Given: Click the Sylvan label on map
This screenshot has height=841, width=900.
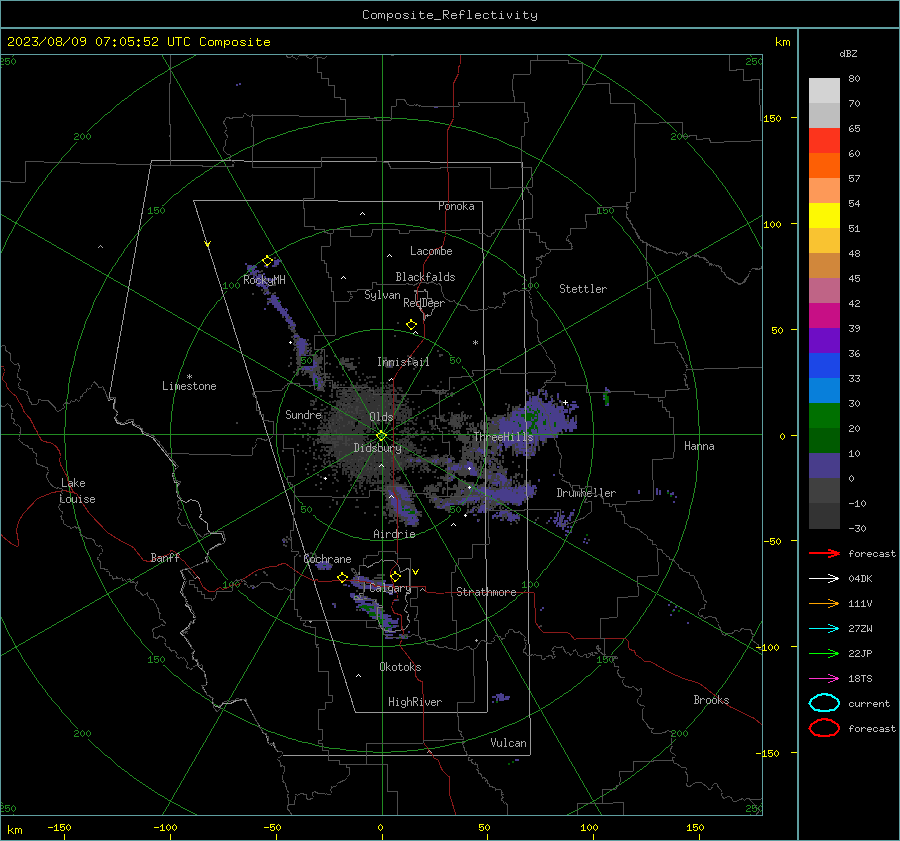Looking at the screenshot, I should pos(382,295).
